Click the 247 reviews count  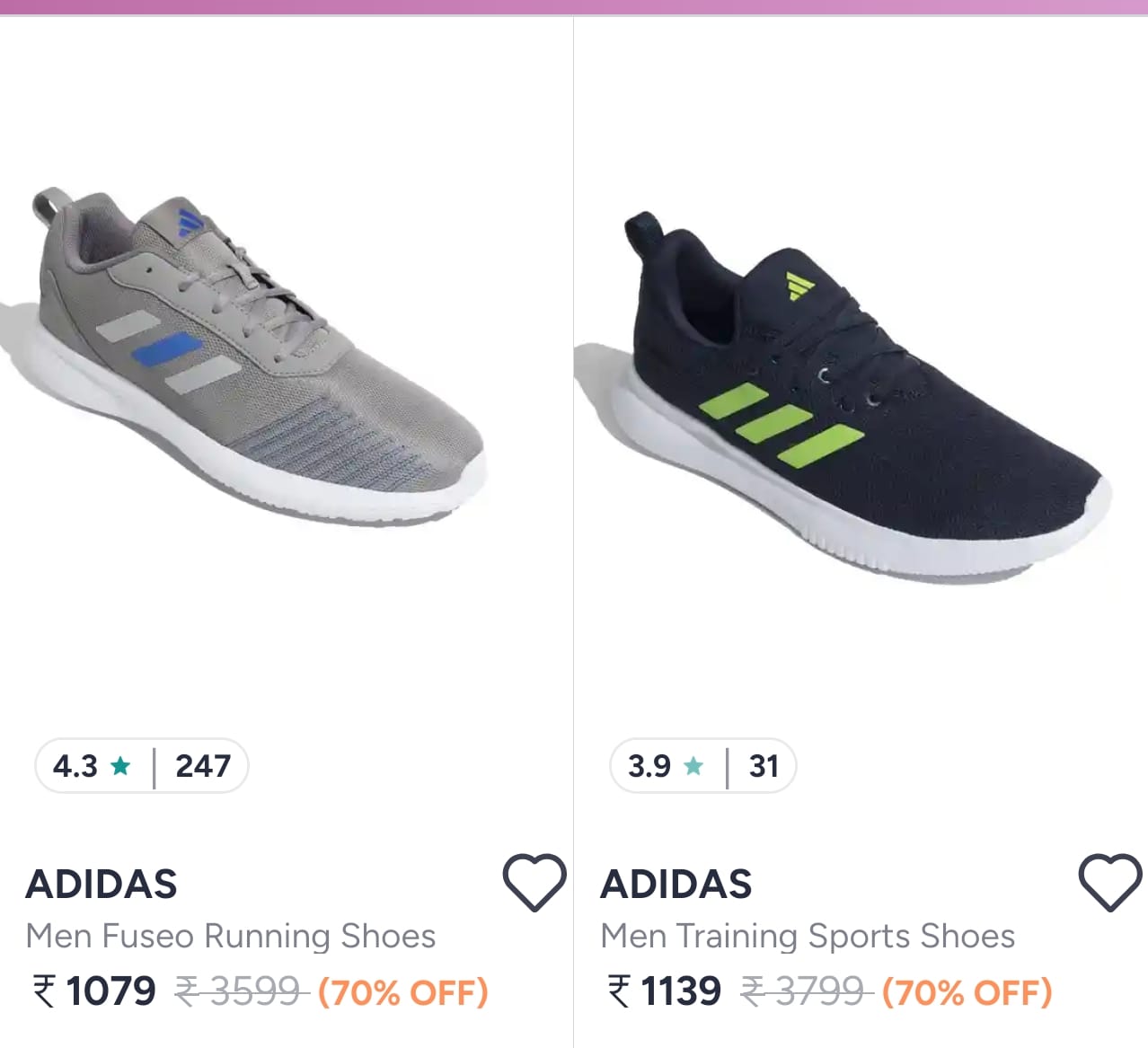tap(201, 766)
